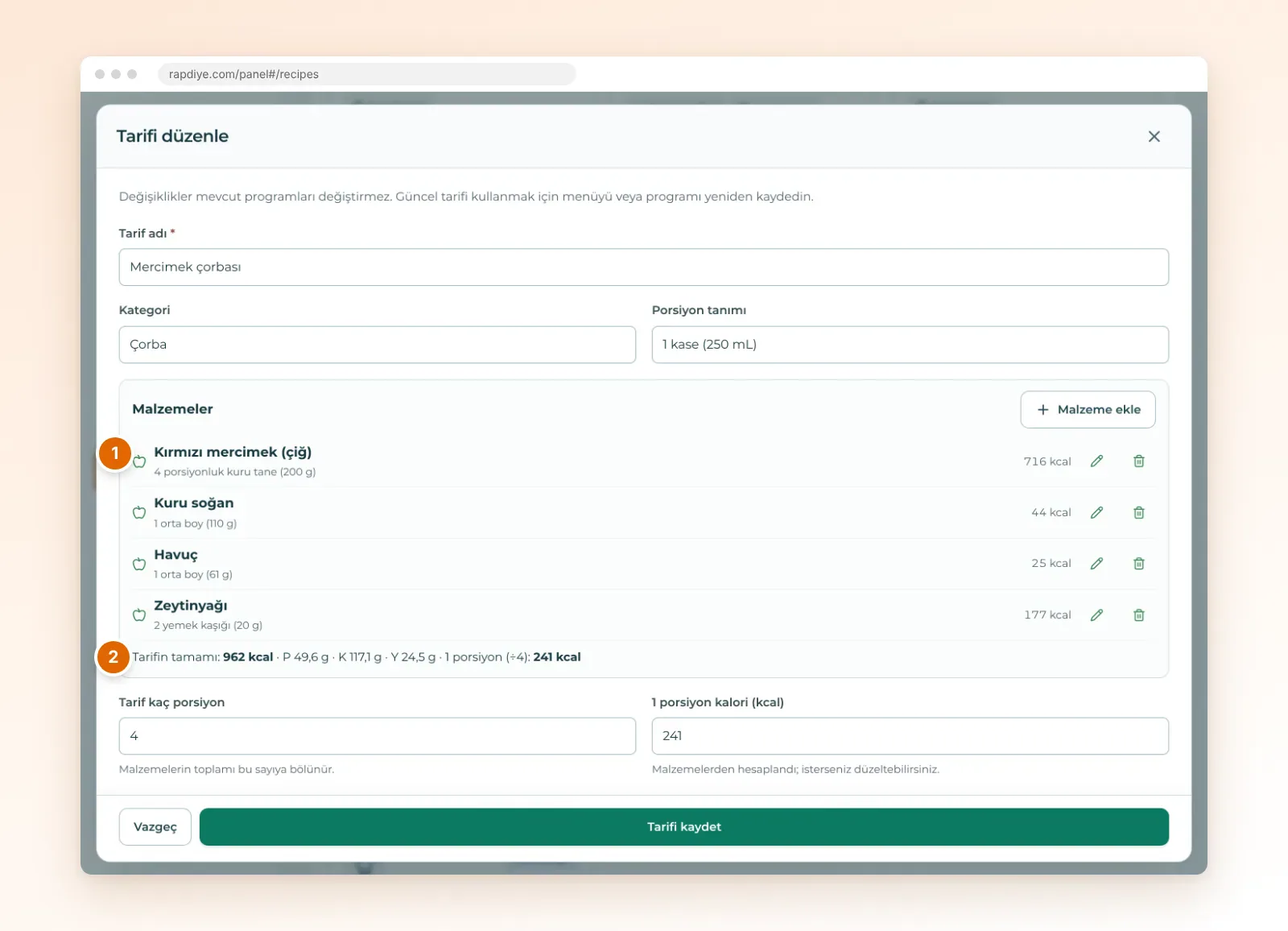Click the 44 kcal value
This screenshot has height=931, width=1288.
[x=1051, y=512]
